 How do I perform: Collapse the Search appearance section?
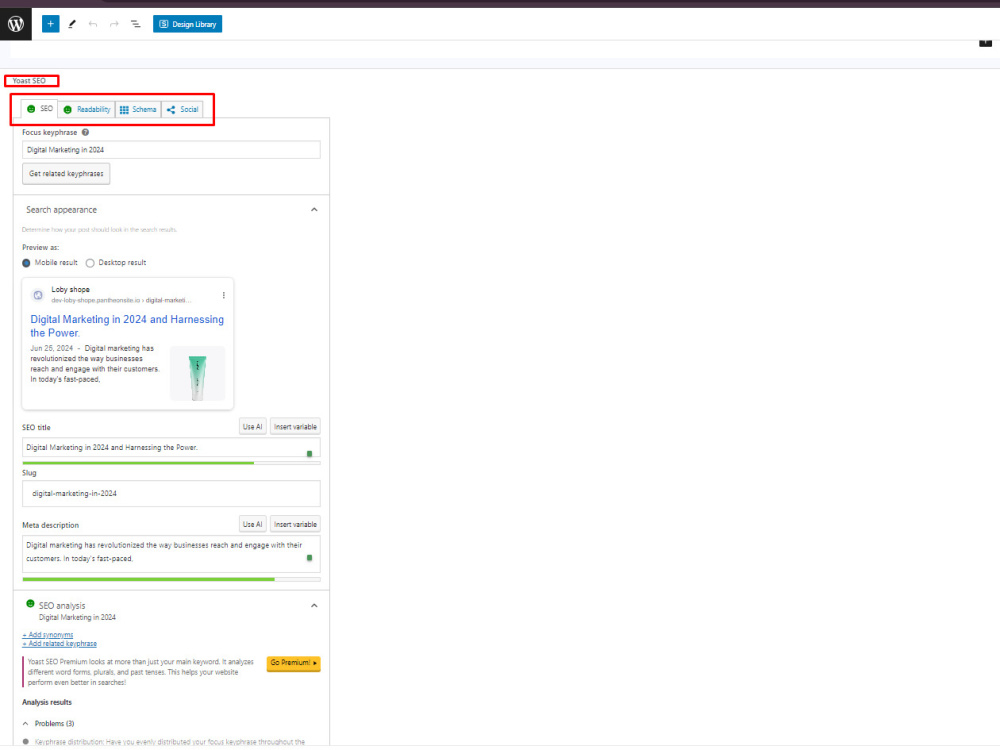coord(314,210)
